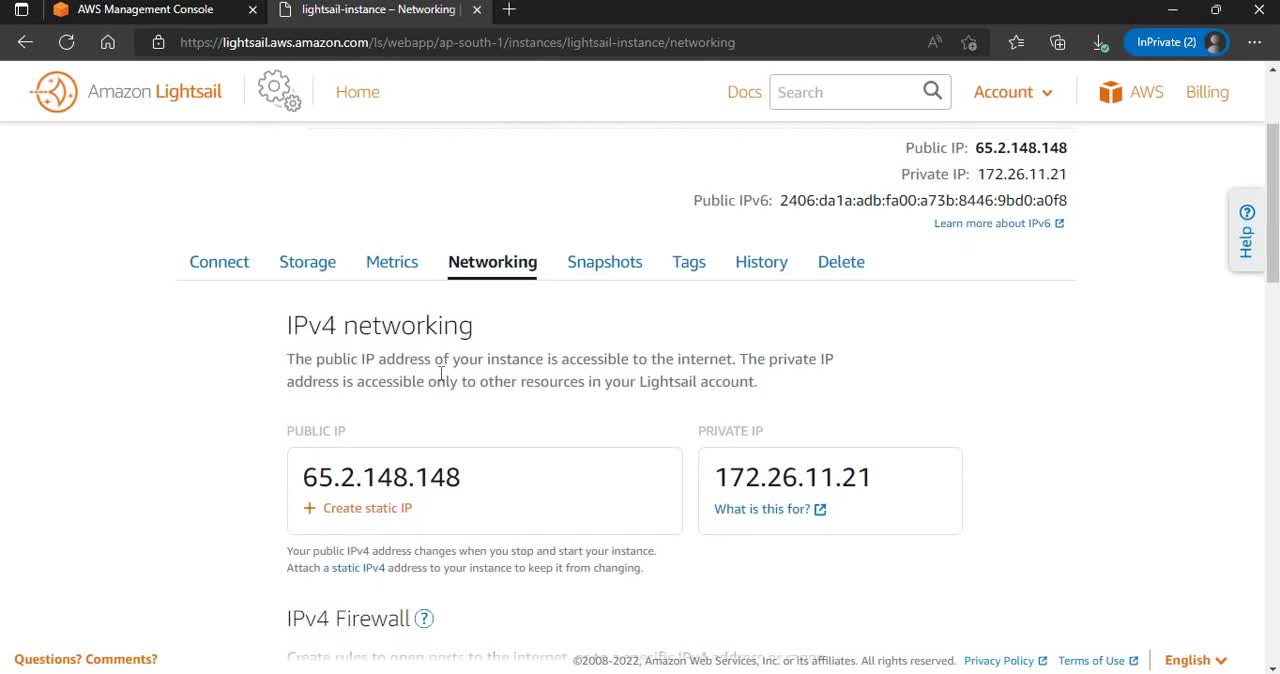The image size is (1280, 674).
Task: Open the tab actions menu icon
Action: tap(21, 10)
